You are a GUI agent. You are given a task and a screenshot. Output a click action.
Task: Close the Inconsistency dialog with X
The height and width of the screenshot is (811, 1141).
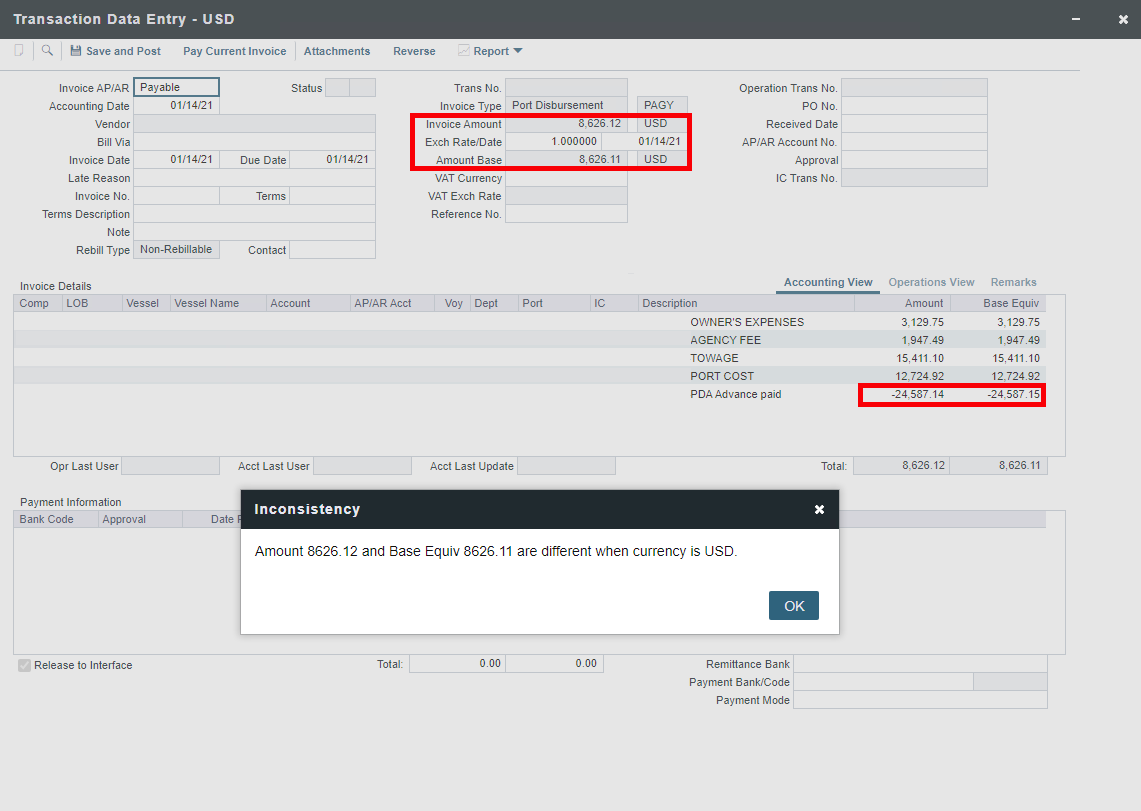(x=819, y=510)
